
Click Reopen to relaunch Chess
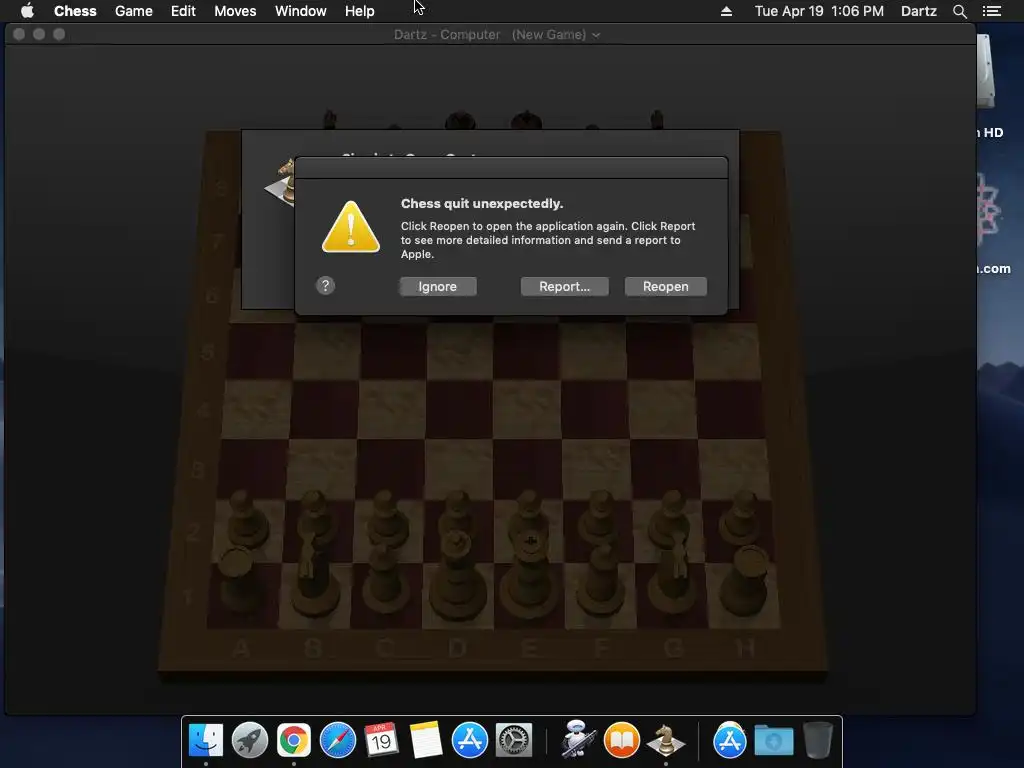pyautogui.click(x=665, y=287)
